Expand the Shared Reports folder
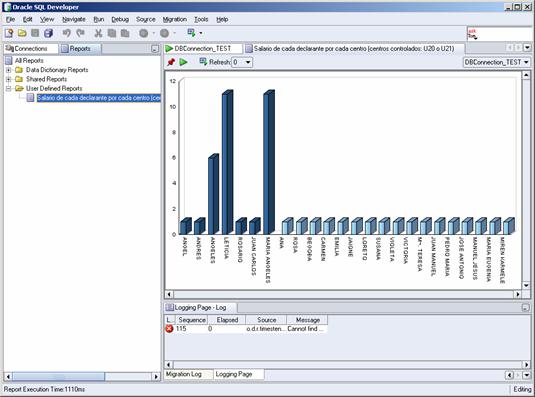Screen dimensions: 535x397 (9, 79)
